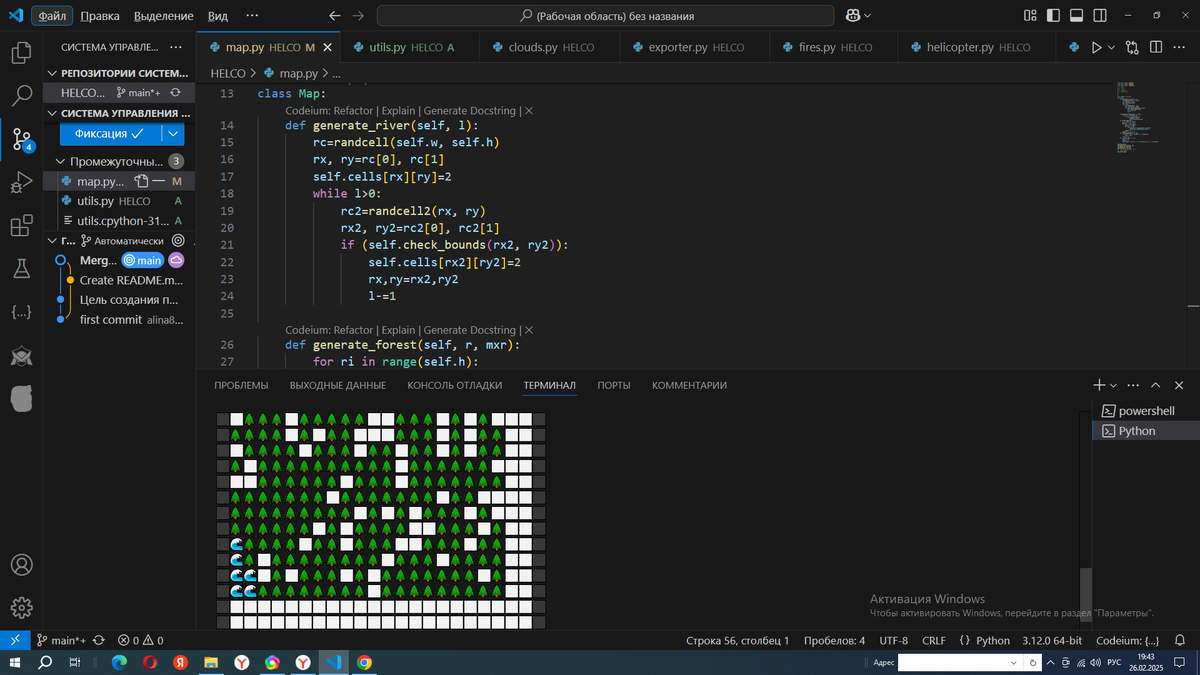Collapse the РЕПОЗИТОРИИ СИСТЕМ... section
This screenshot has width=1200, height=675.
click(x=53, y=73)
